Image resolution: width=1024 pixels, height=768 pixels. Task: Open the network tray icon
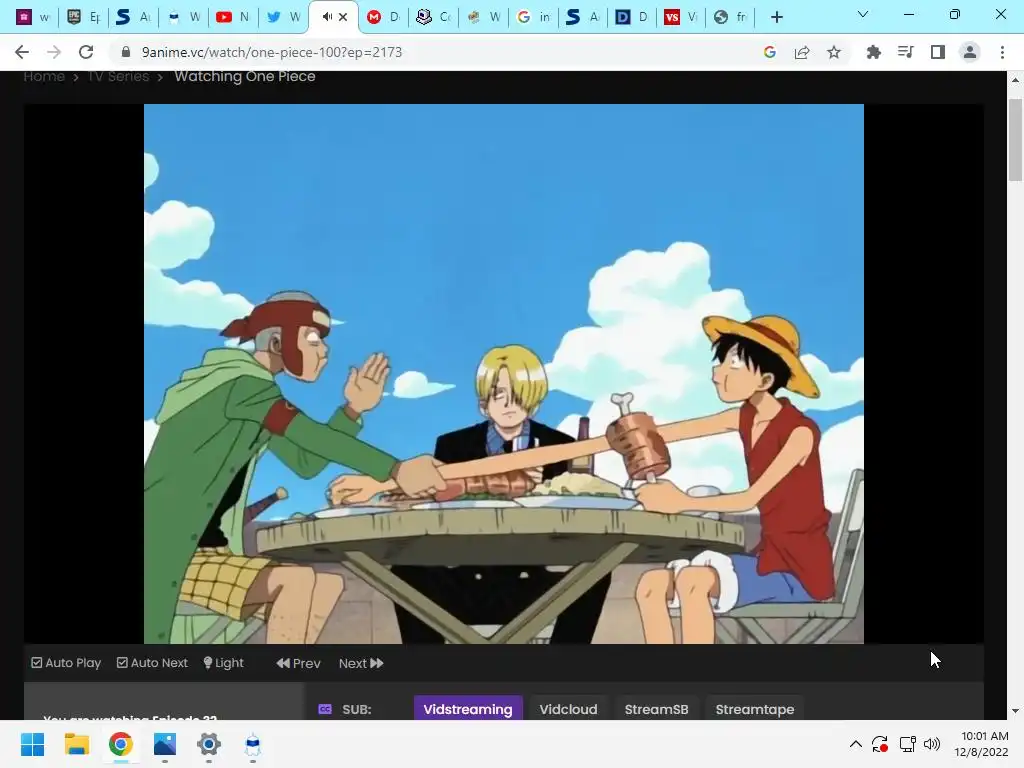907,744
